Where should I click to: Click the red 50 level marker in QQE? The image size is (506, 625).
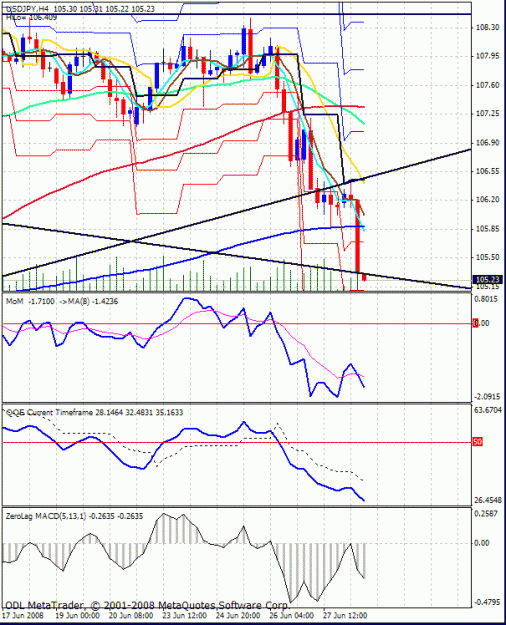[x=478, y=442]
